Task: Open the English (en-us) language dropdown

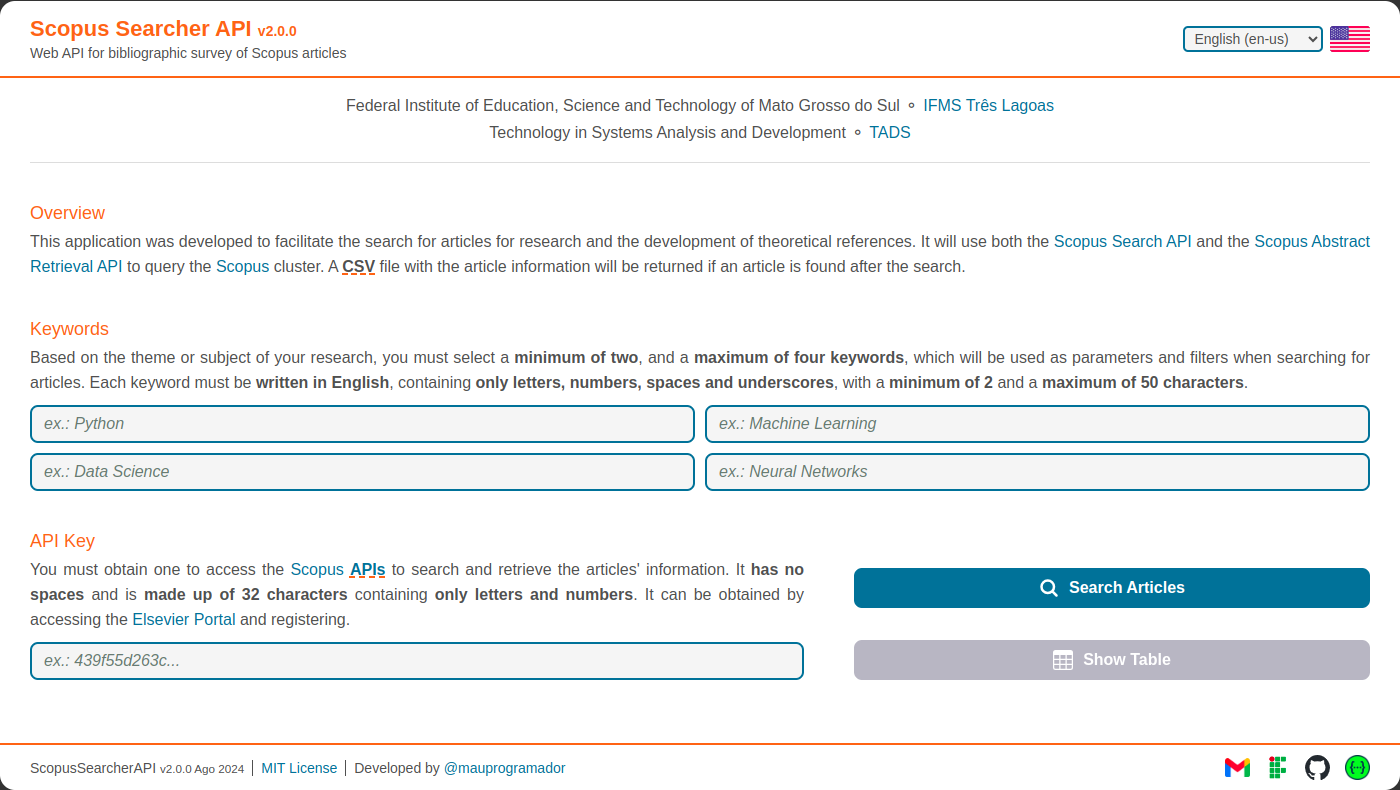Action: click(1253, 39)
